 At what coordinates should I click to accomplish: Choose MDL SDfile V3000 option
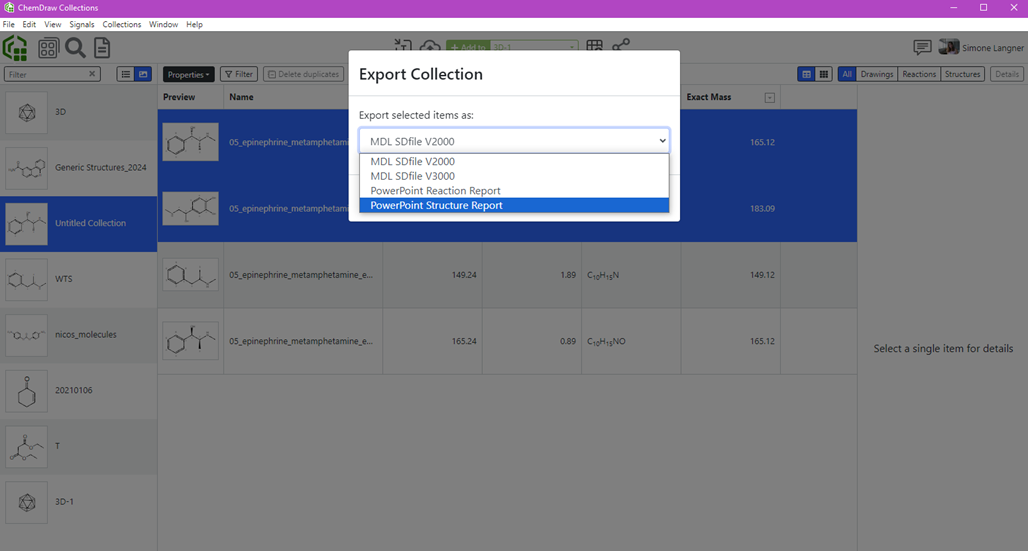pos(514,176)
